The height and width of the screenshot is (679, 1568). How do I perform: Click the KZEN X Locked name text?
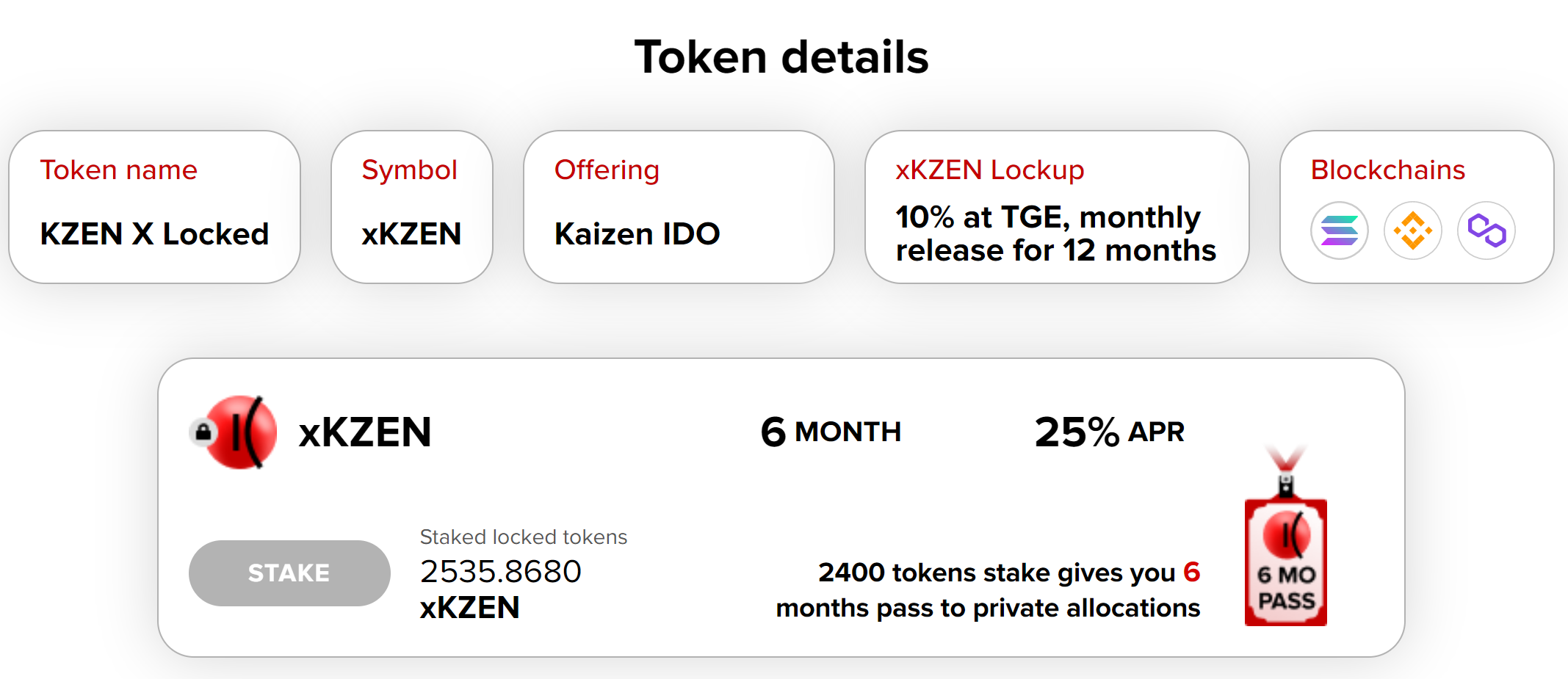pos(154,234)
